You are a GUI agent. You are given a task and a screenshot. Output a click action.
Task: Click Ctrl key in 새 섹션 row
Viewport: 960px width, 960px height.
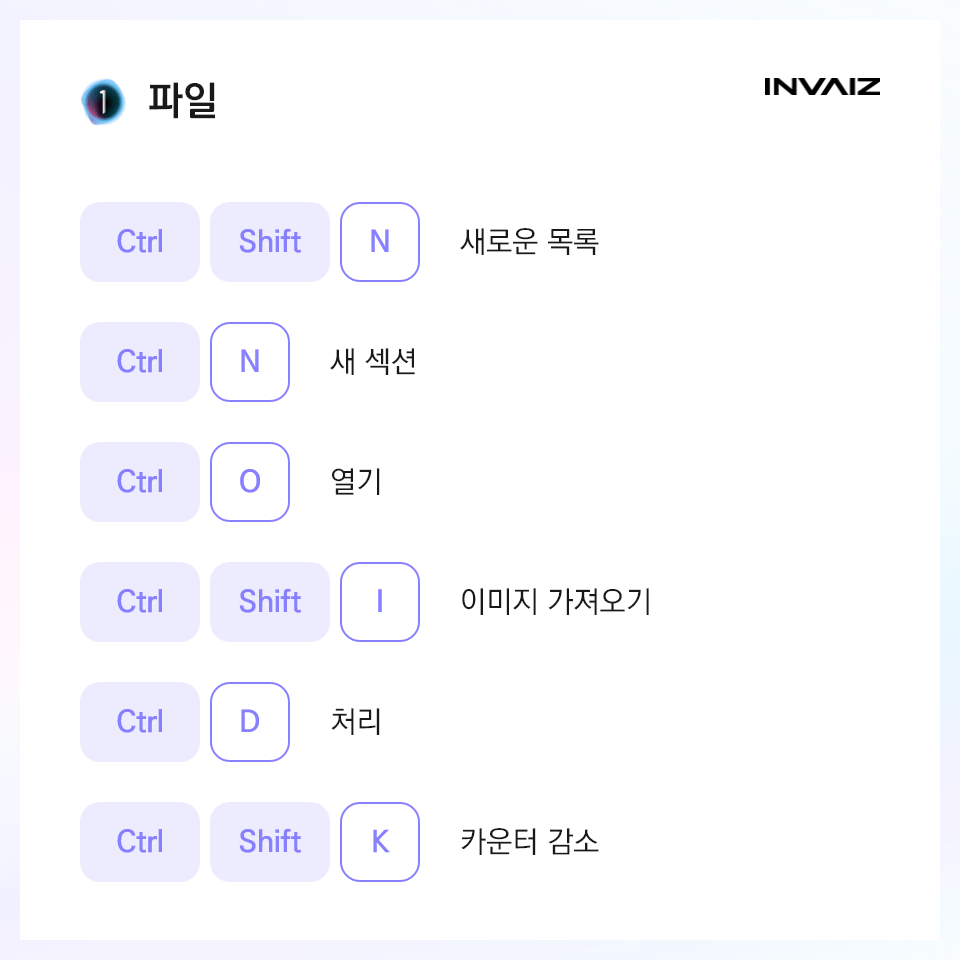pos(140,362)
